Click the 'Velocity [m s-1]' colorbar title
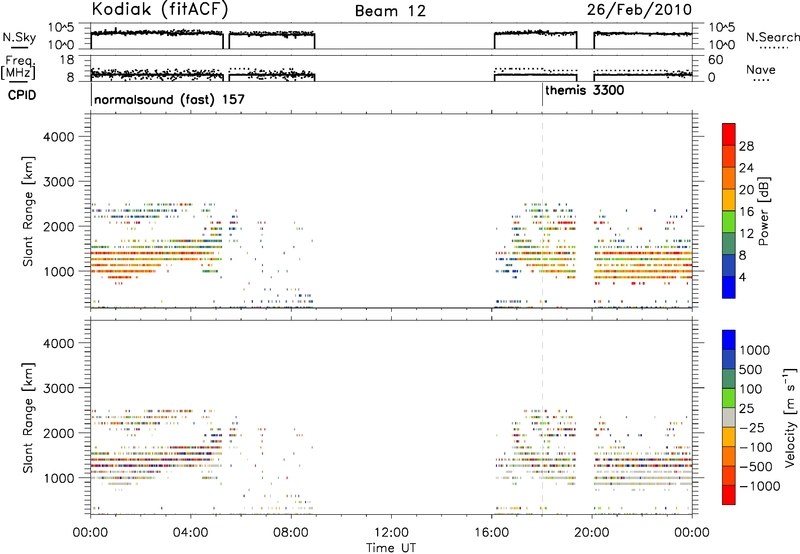This screenshot has width=800, height=554. click(x=790, y=417)
